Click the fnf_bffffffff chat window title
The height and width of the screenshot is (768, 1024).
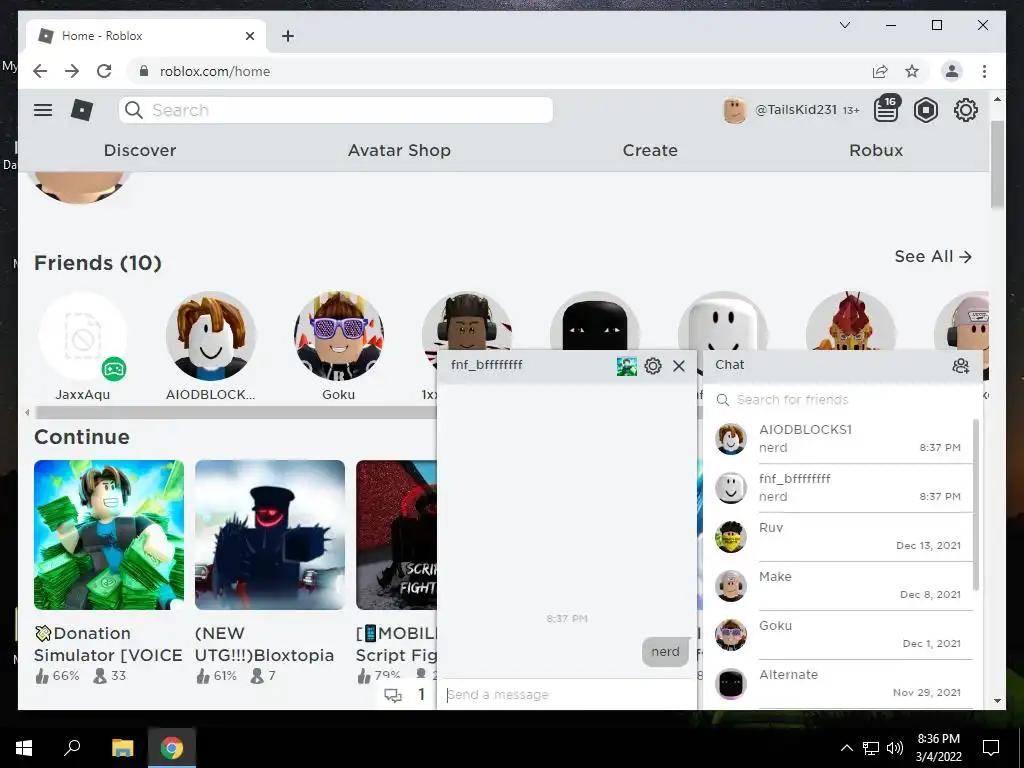pos(487,365)
